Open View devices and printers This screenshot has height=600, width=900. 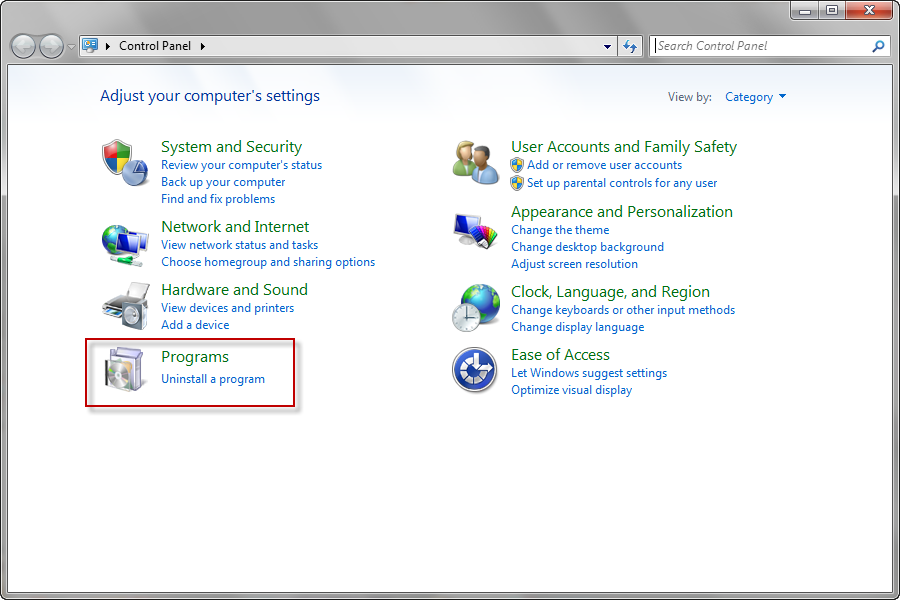[x=227, y=308]
